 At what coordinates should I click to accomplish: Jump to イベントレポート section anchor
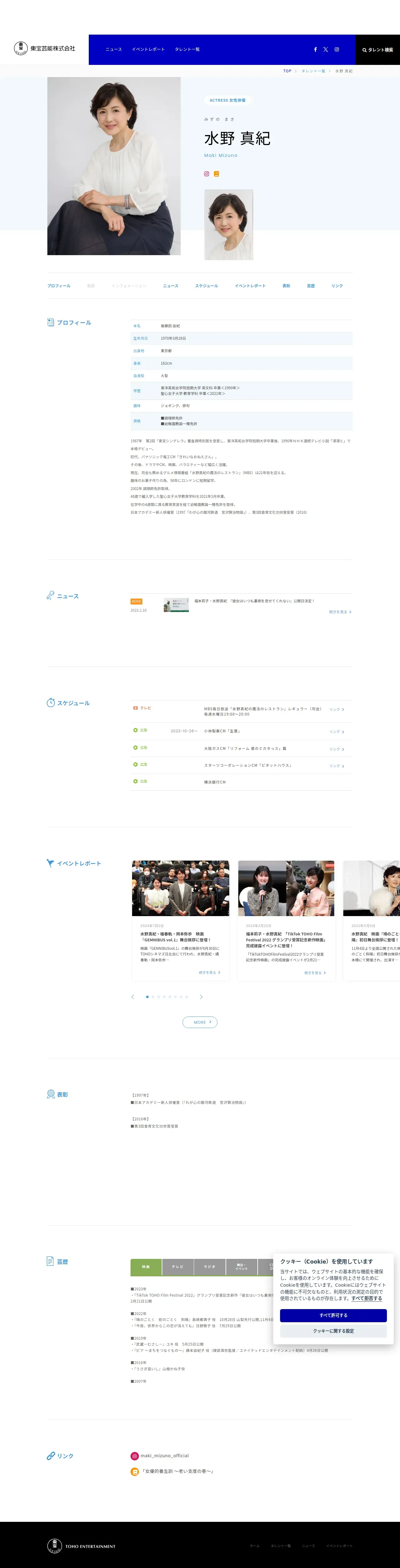point(250,285)
